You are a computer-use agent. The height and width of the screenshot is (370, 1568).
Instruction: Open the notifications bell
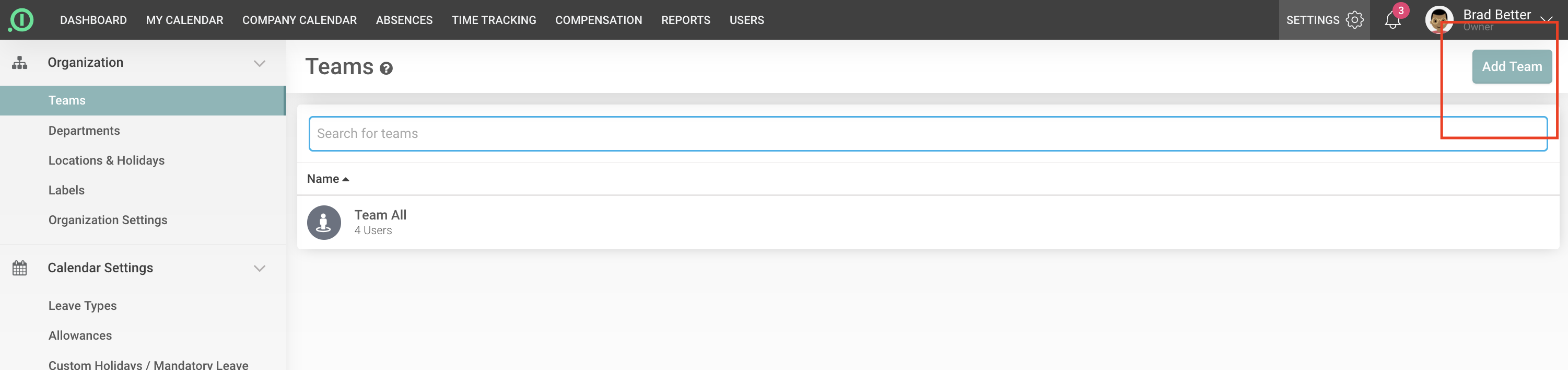pos(1392,20)
